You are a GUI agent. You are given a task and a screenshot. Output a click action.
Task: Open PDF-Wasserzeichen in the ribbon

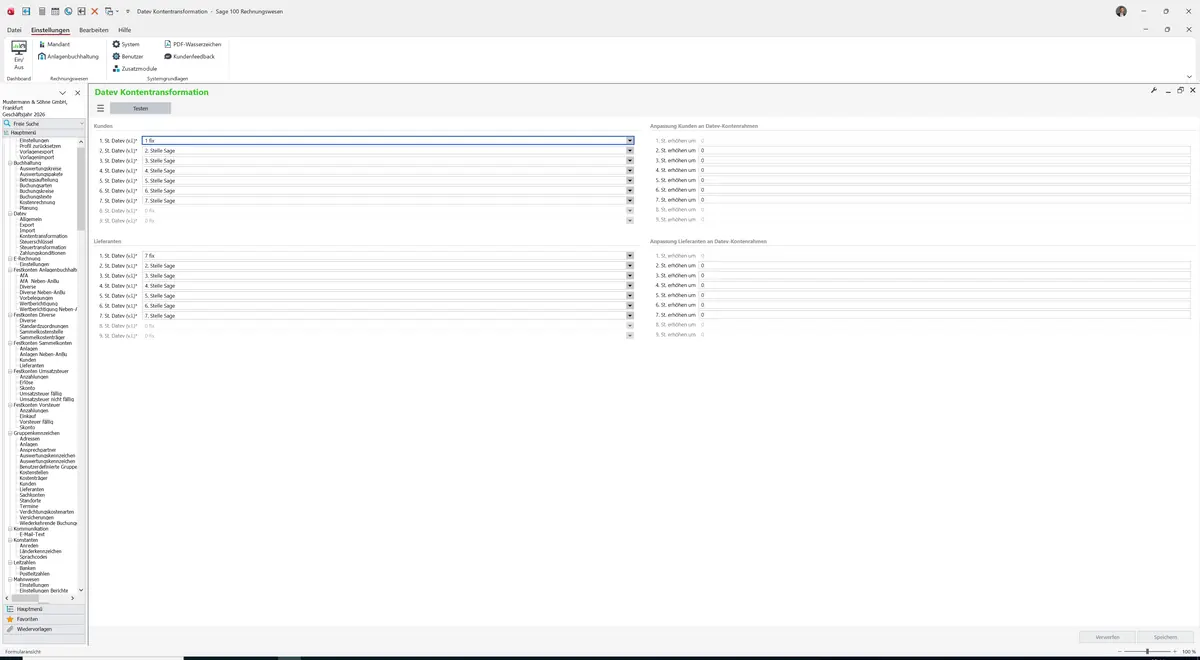tap(192, 44)
